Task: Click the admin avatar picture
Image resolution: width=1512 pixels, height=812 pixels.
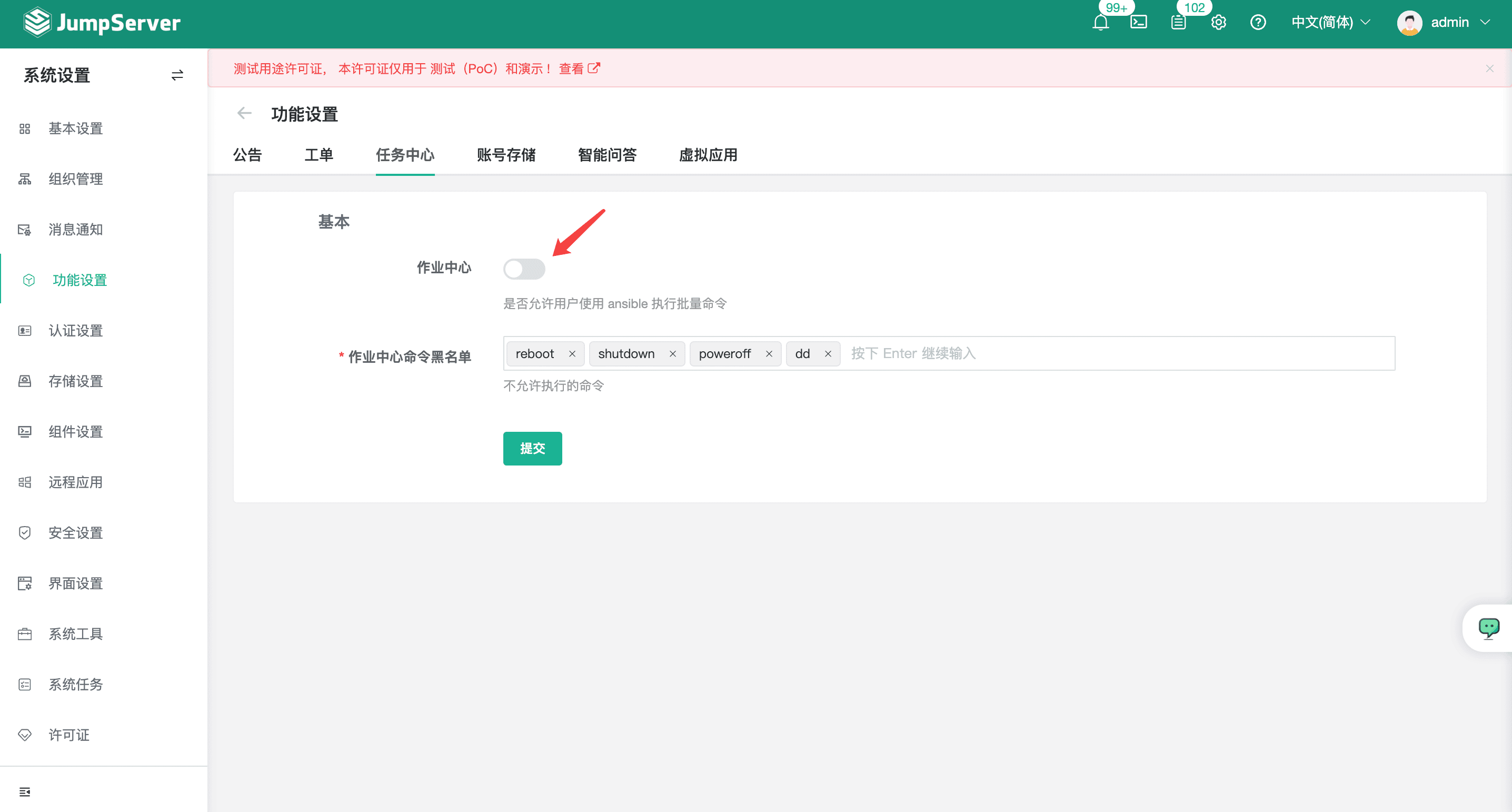Action: click(x=1409, y=23)
